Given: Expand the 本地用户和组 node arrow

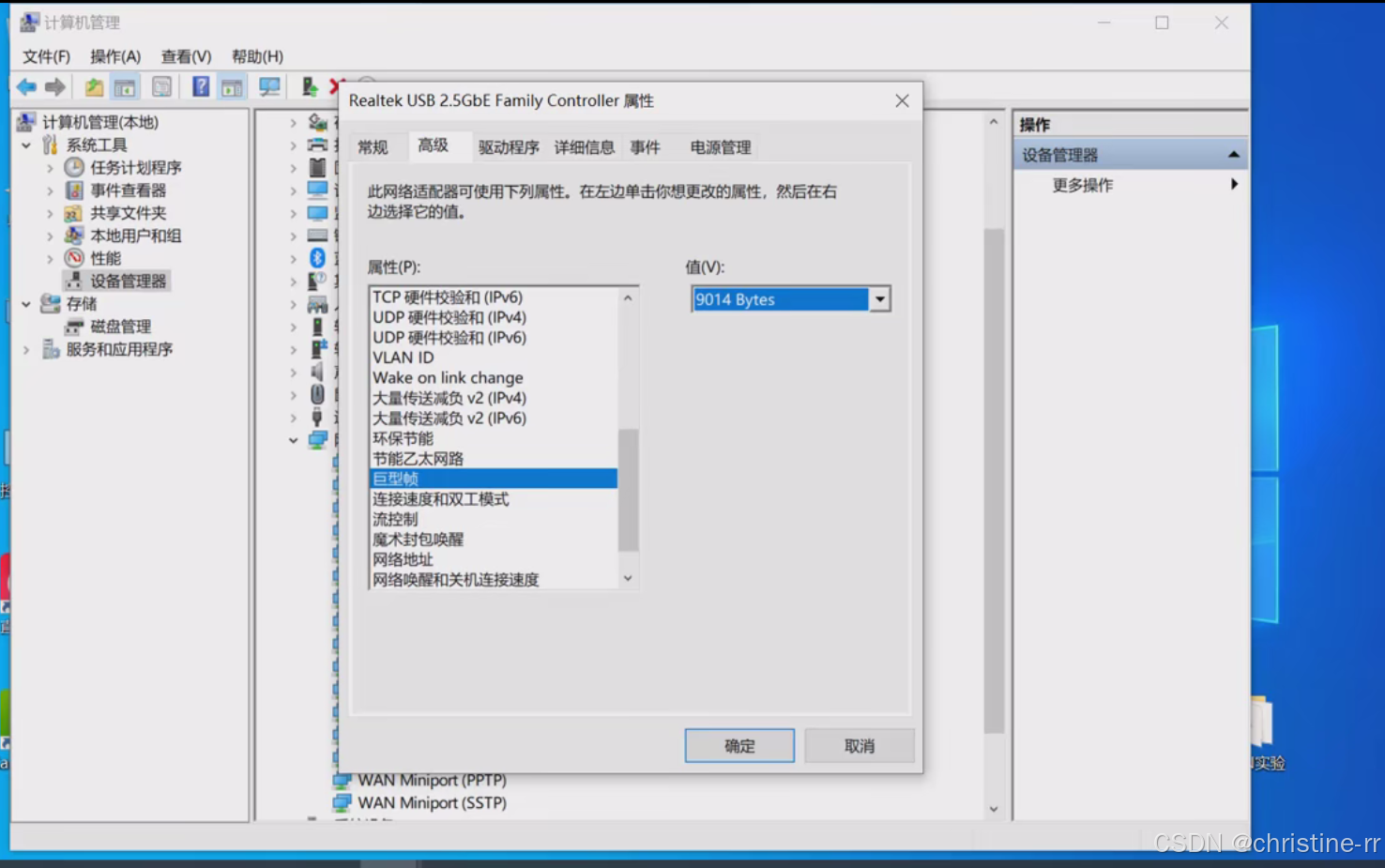Looking at the screenshot, I should coord(50,236).
